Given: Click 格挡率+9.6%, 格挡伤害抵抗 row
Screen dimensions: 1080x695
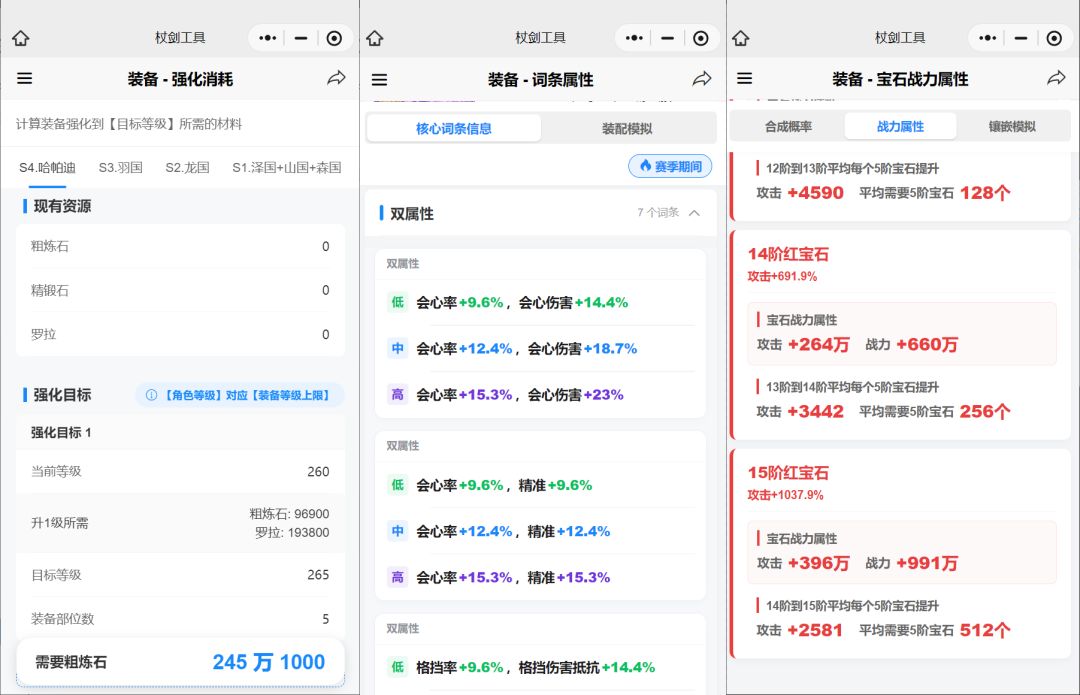Looking at the screenshot, I should coord(541,667).
